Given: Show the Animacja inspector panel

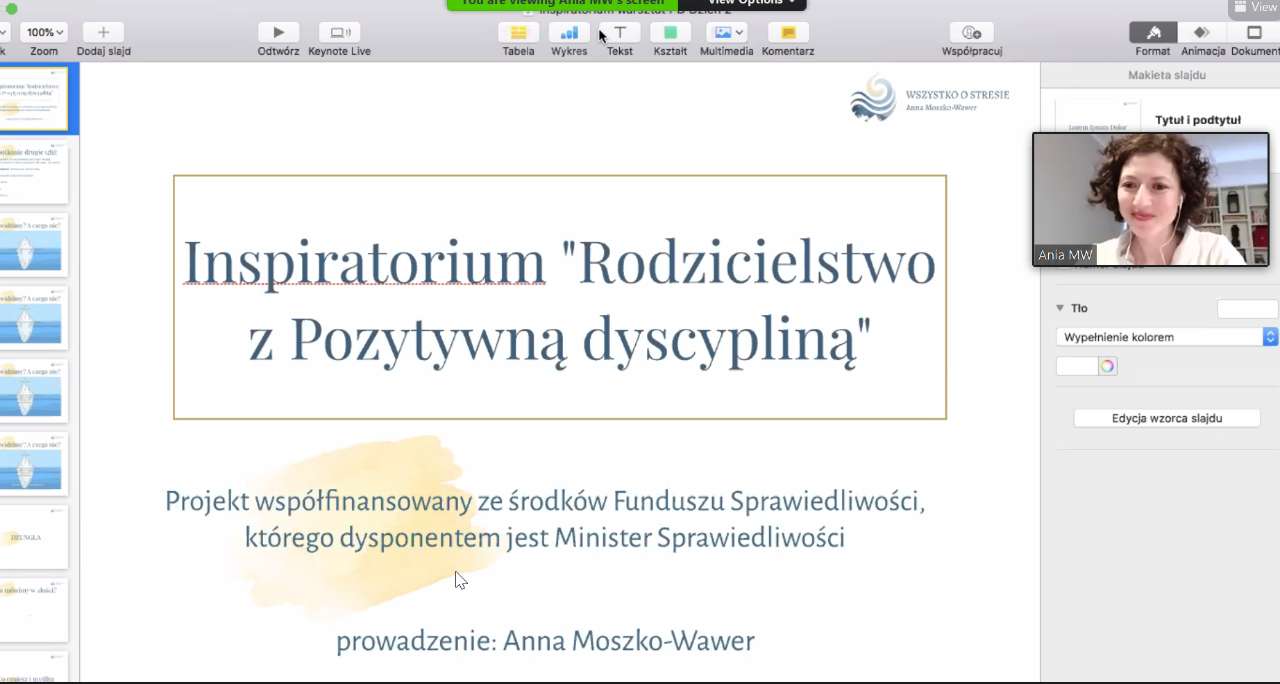Looking at the screenshot, I should [x=1202, y=33].
